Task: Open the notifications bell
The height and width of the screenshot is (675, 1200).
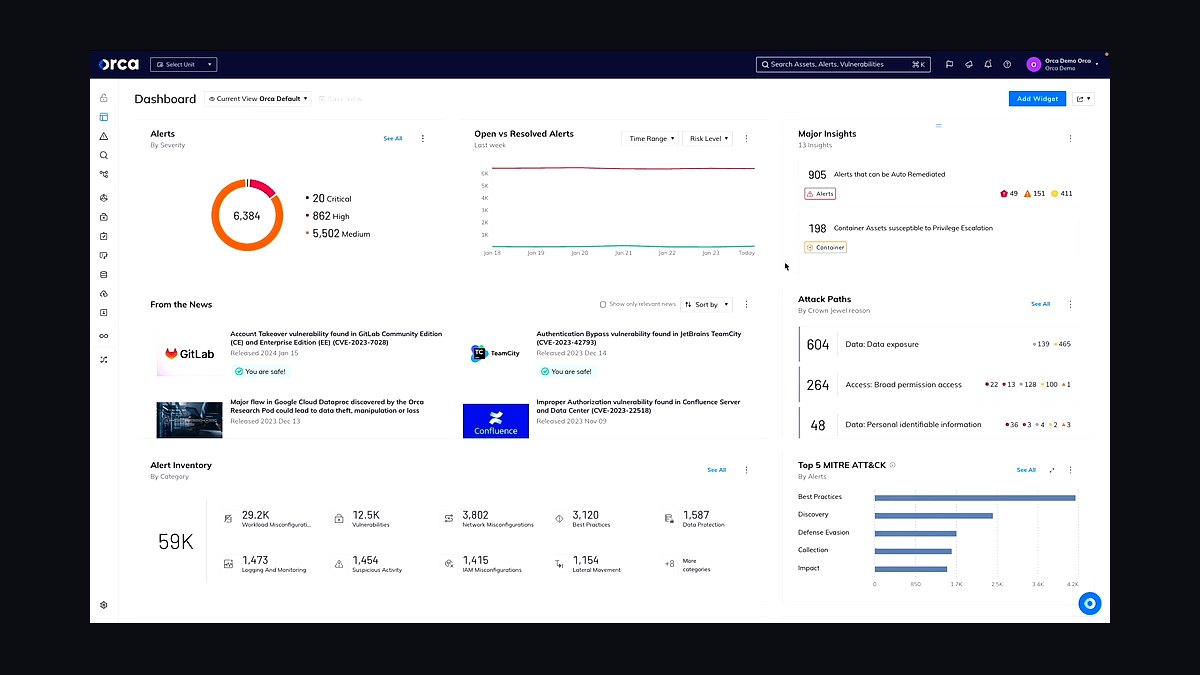Action: 988,64
